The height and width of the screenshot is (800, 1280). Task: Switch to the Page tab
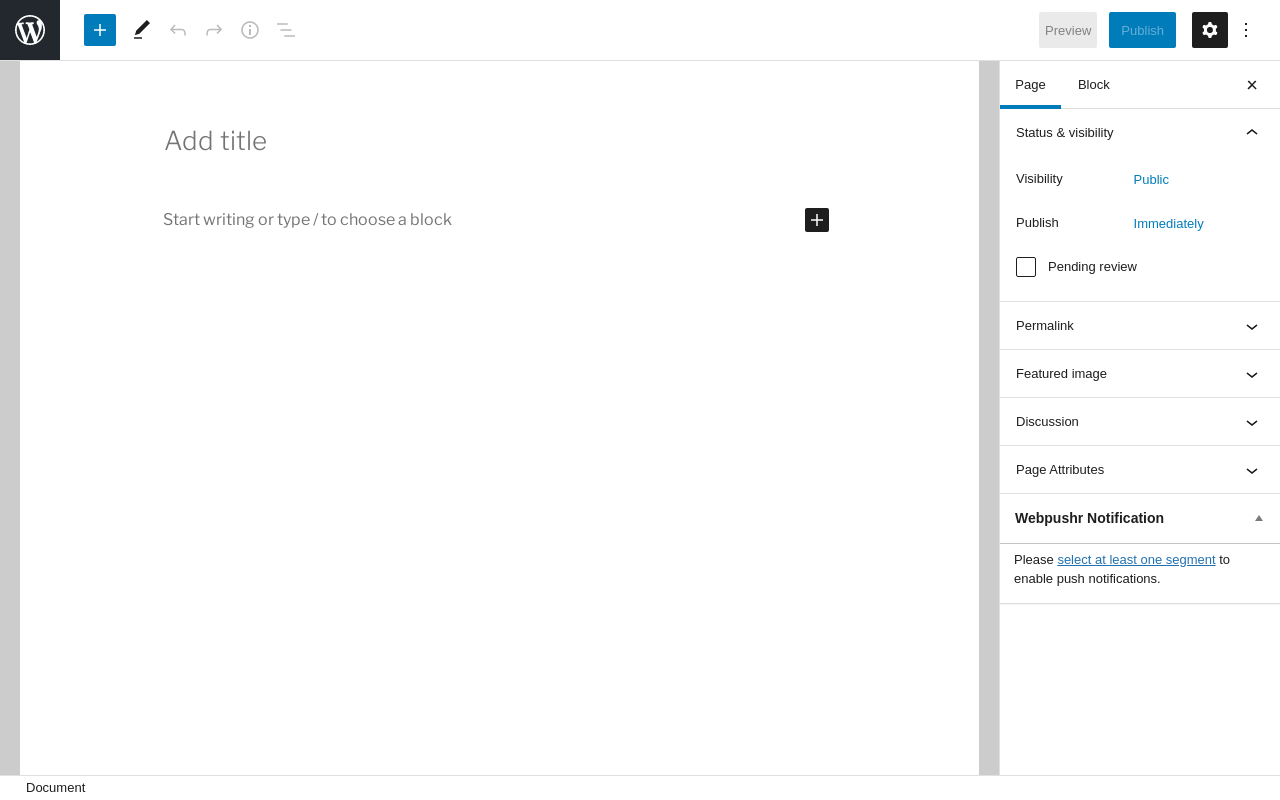[x=1030, y=85]
